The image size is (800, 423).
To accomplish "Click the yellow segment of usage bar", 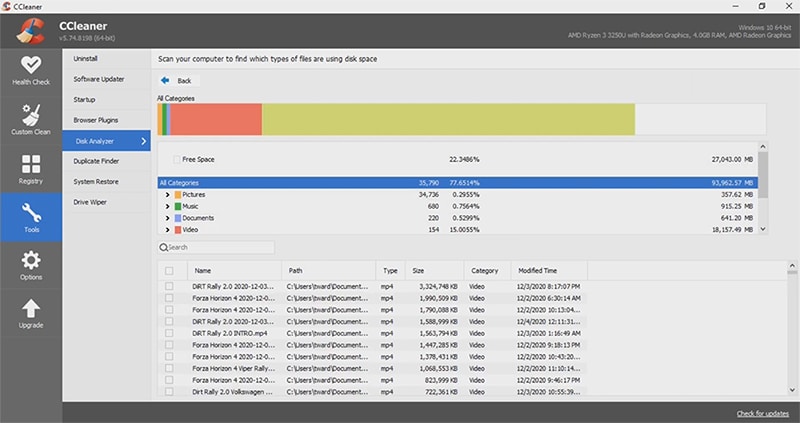I will [x=448, y=119].
